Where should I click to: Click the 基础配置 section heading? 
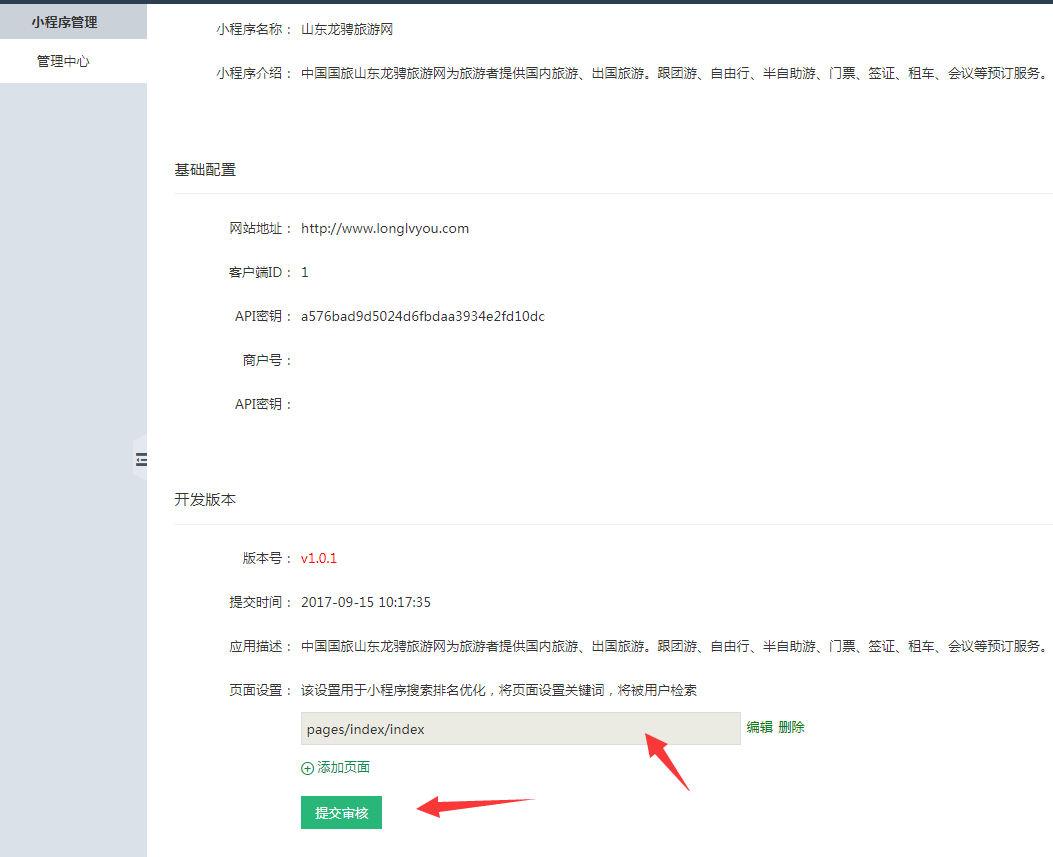click(x=205, y=170)
